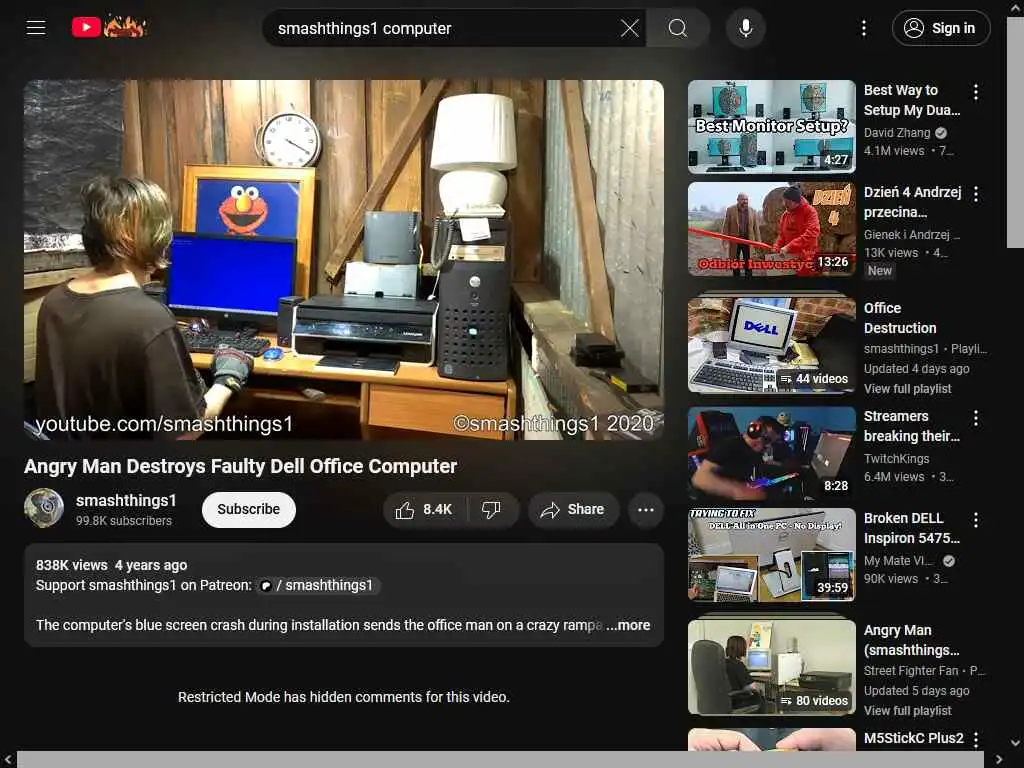Screen dimensions: 1024x768
Task: Click the vertical page scrollbar thumb
Action: 1015,131
